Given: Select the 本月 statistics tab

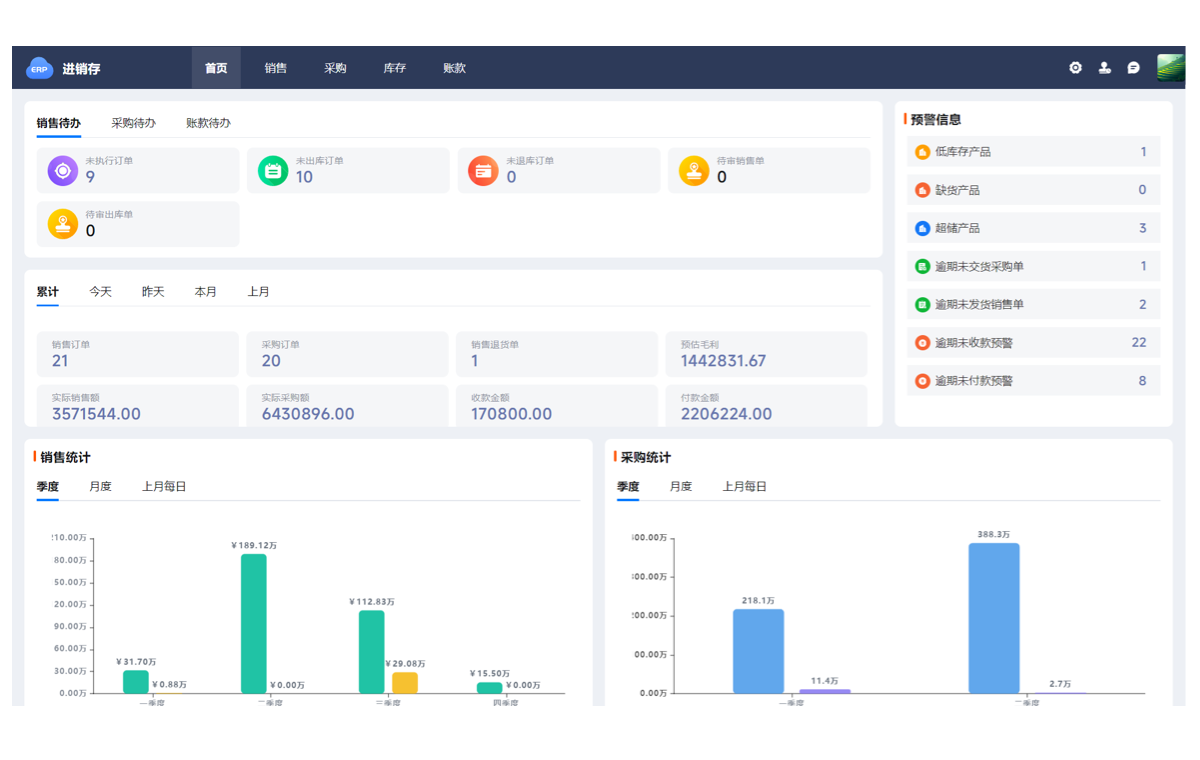Looking at the screenshot, I should [206, 292].
